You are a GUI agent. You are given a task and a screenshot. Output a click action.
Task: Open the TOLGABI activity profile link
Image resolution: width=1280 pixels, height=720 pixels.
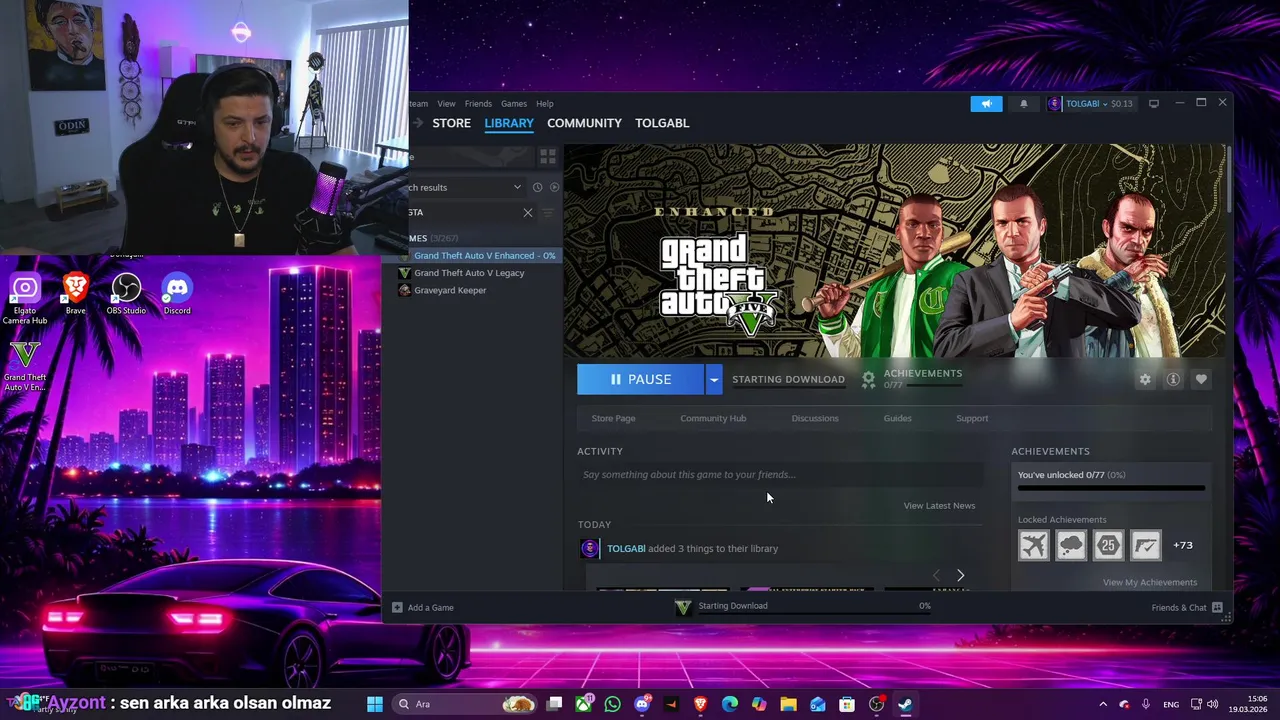pyautogui.click(x=626, y=548)
